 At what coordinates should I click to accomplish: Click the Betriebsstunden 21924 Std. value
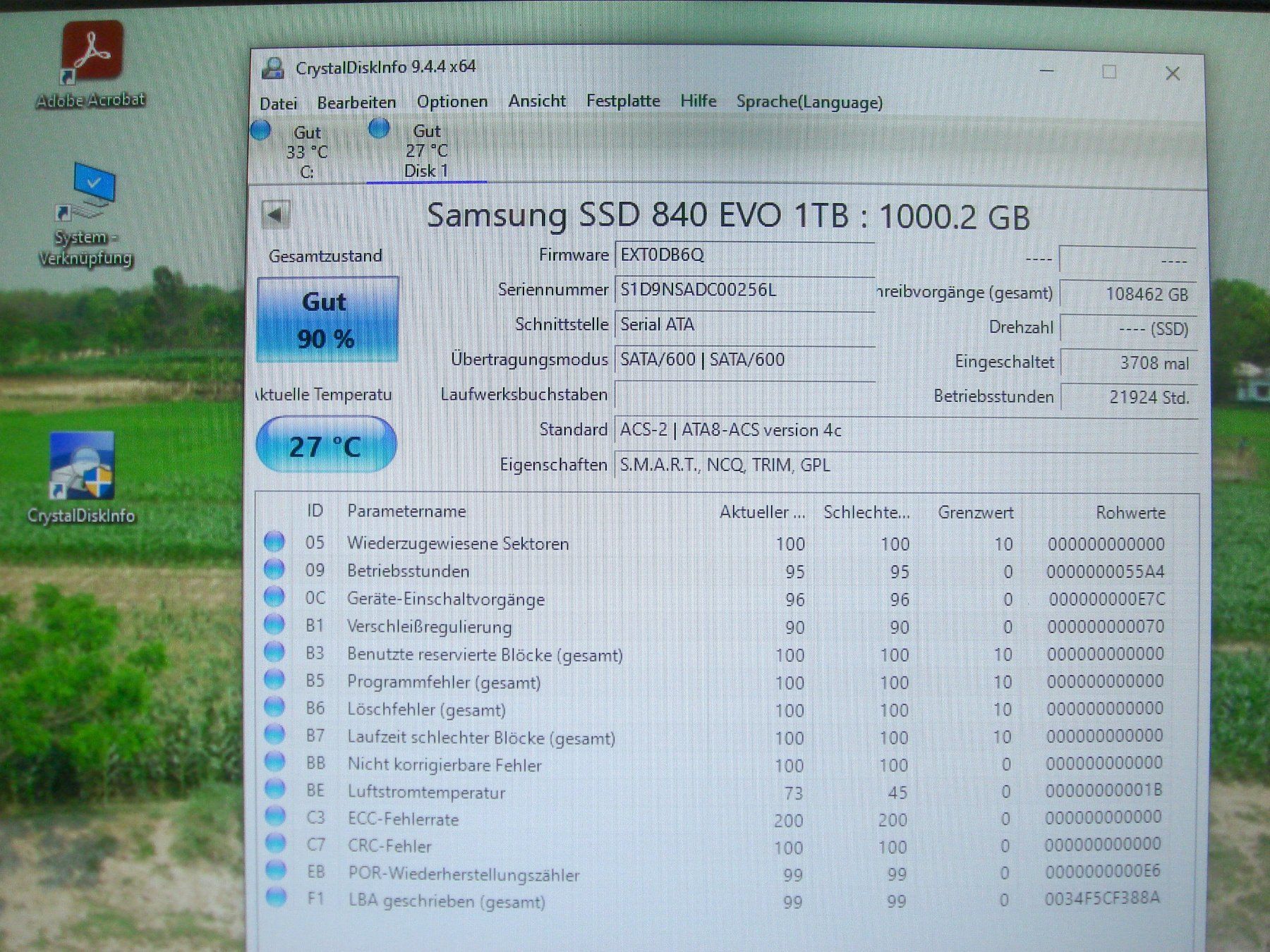1130,397
